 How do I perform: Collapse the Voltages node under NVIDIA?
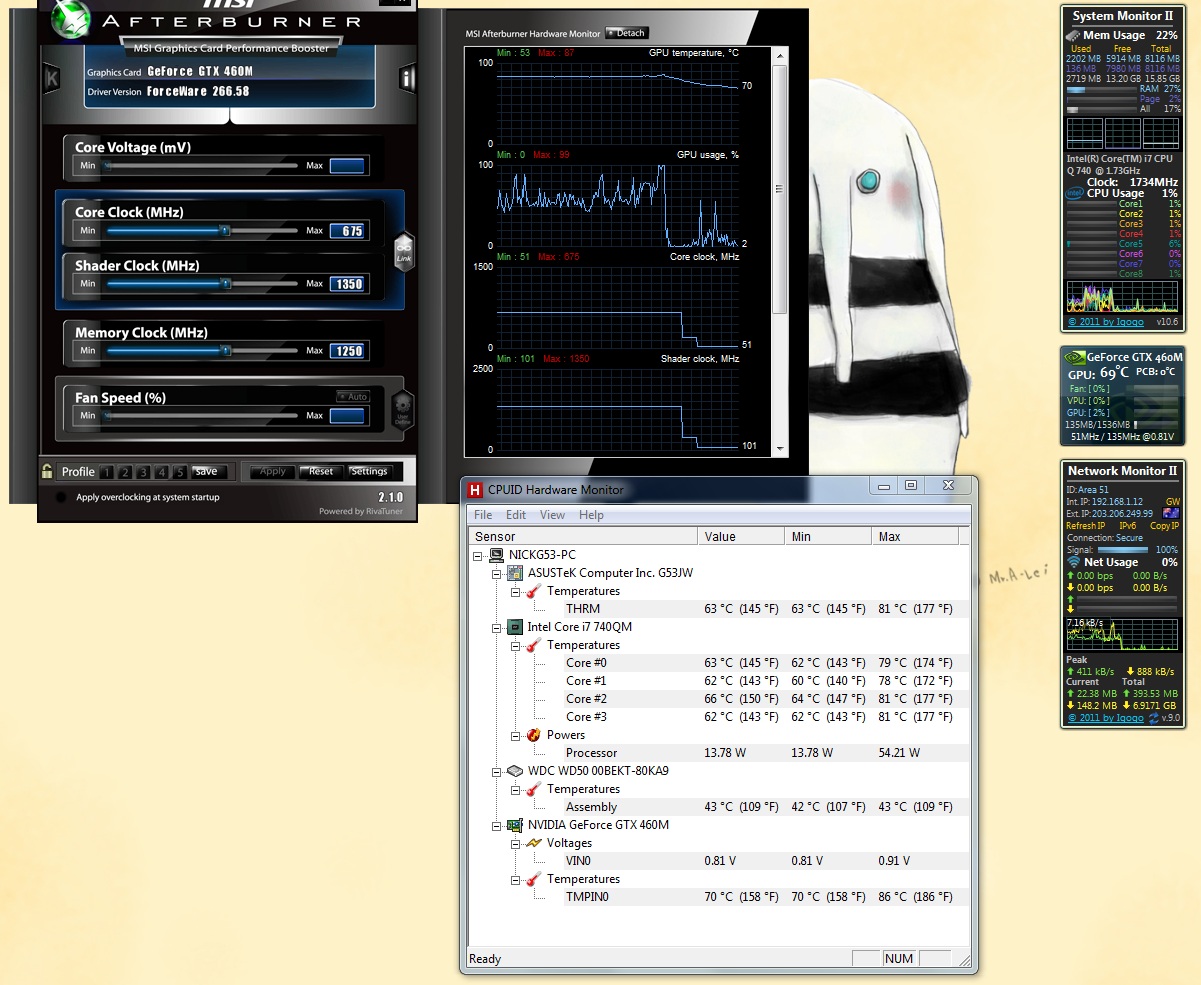tap(515, 843)
